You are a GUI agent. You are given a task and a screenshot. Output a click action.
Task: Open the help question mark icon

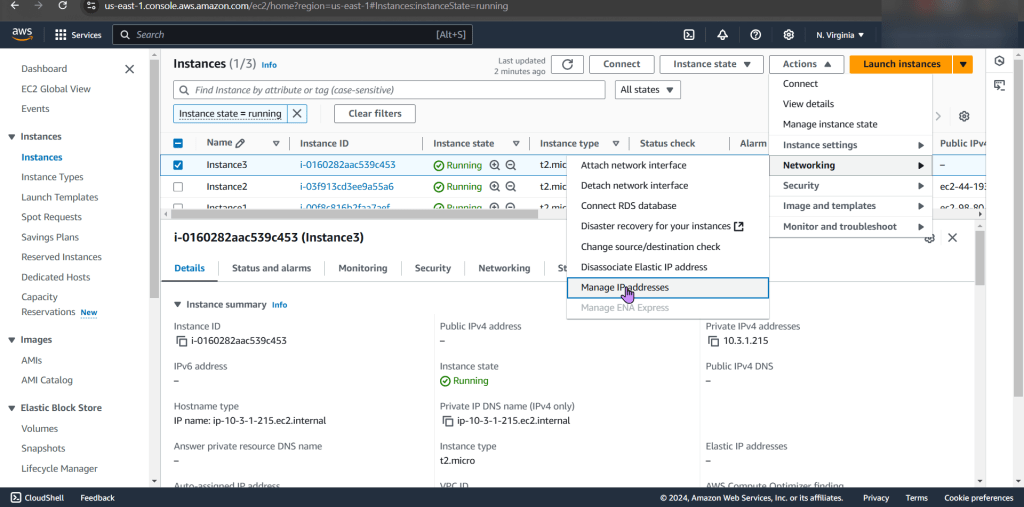[755, 35]
